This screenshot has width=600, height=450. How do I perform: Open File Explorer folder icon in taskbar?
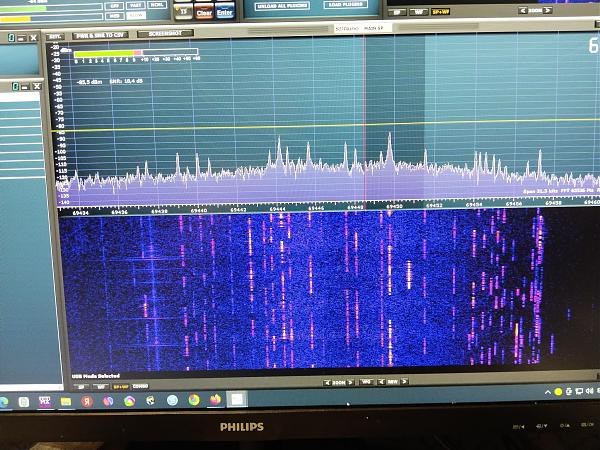click(66, 401)
